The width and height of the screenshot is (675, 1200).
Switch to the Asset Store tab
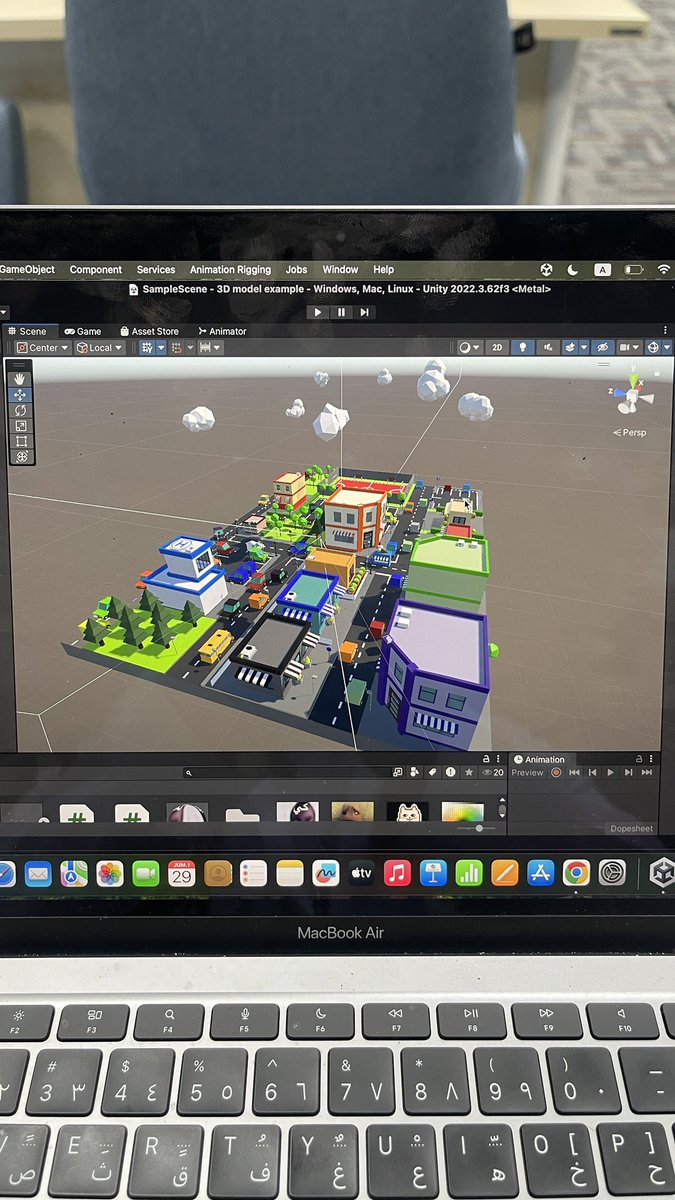click(x=149, y=331)
